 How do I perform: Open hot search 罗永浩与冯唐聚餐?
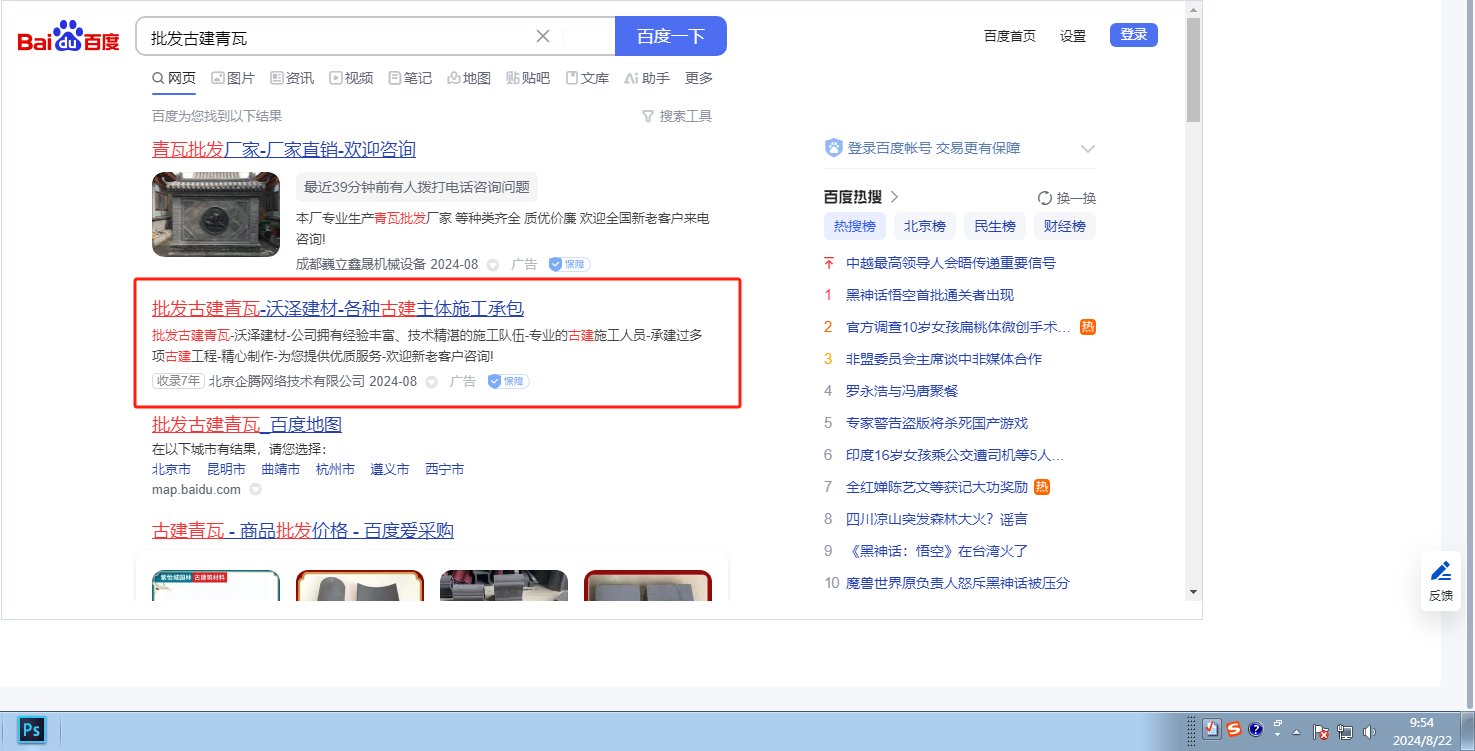click(902, 391)
